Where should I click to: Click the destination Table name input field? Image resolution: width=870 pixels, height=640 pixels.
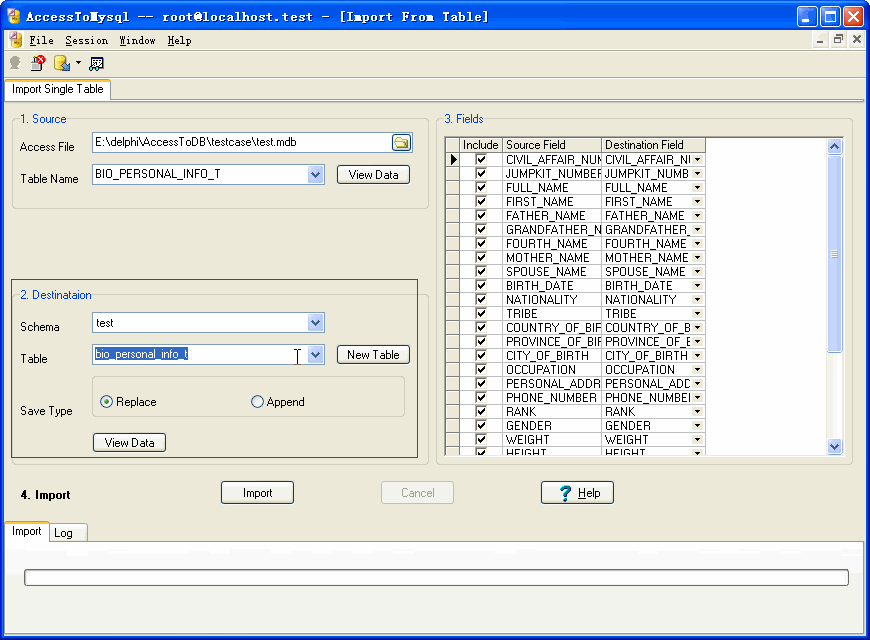pos(200,355)
